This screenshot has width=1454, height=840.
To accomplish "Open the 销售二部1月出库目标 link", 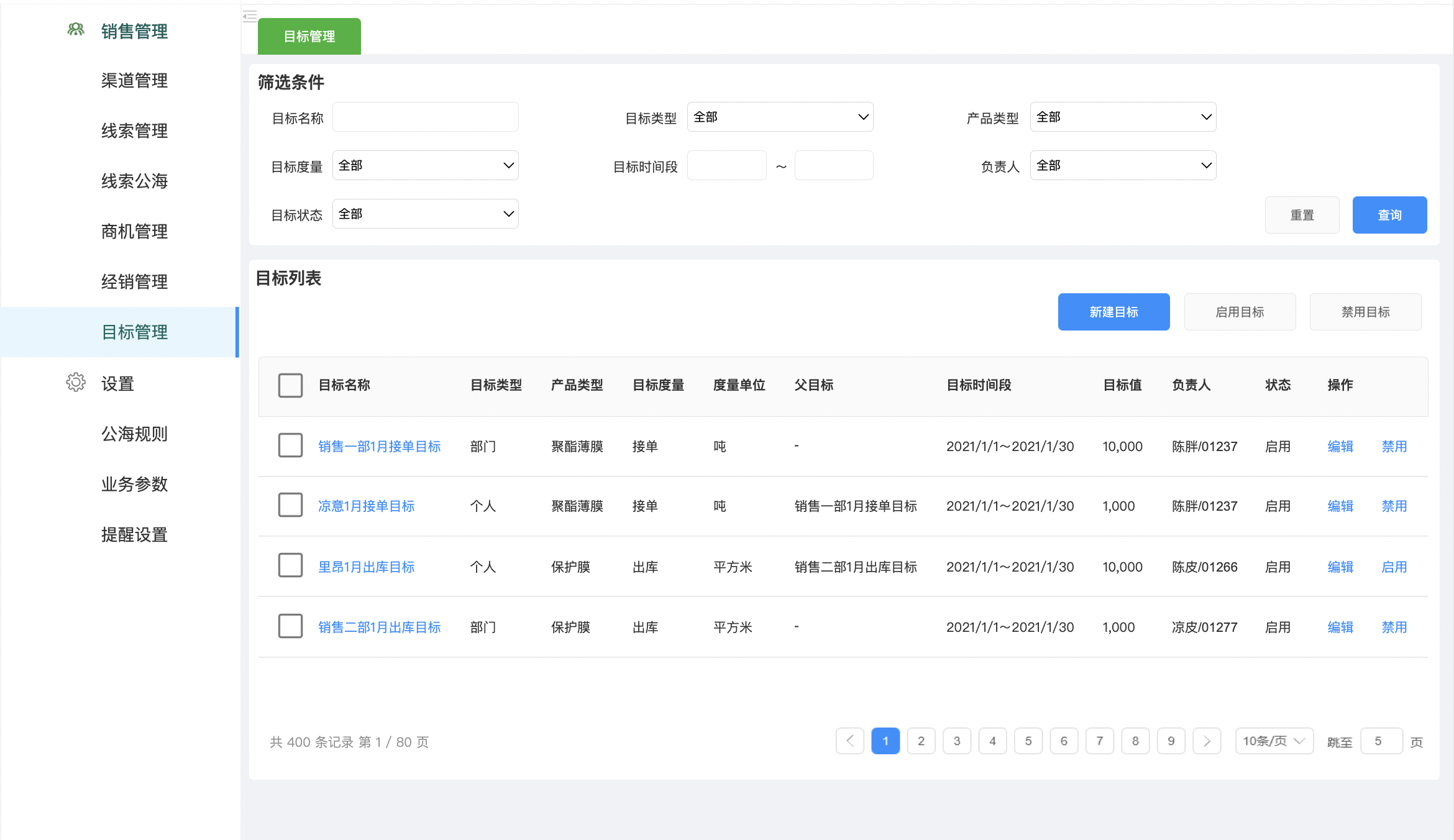I will (379, 627).
